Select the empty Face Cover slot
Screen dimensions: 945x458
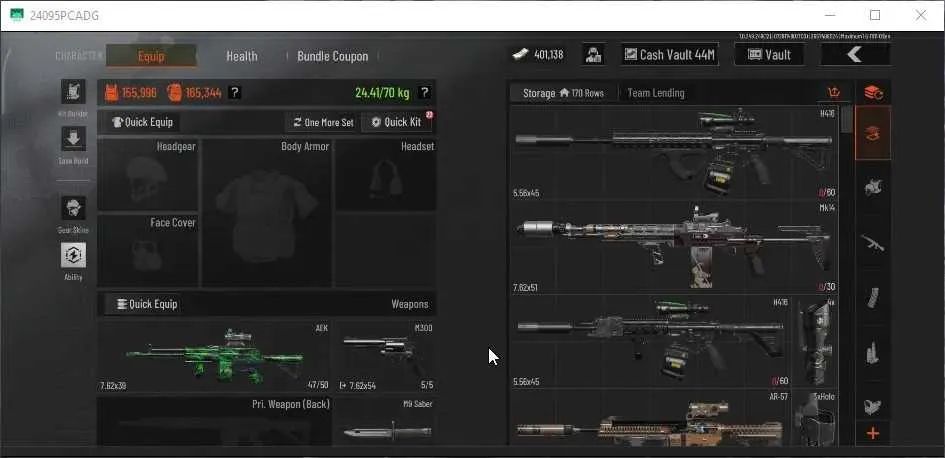148,250
